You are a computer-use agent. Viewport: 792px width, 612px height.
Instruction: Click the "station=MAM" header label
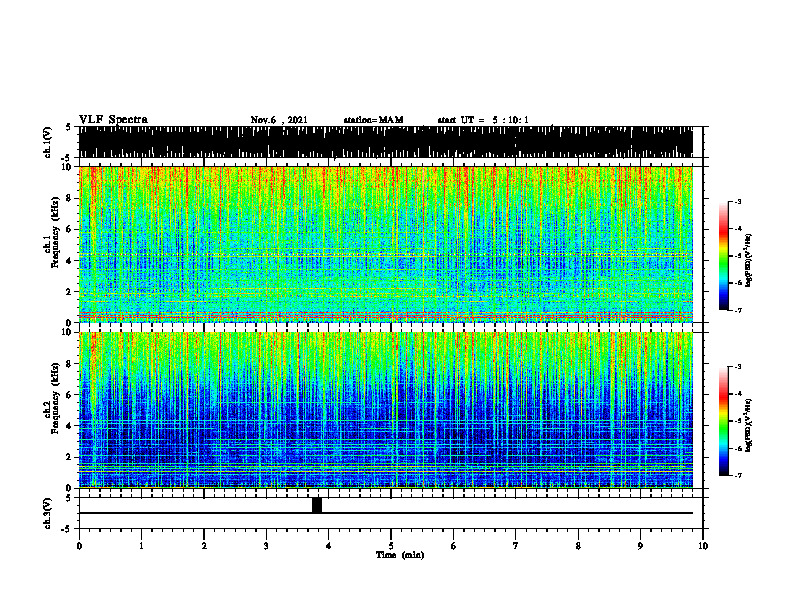[x=373, y=120]
